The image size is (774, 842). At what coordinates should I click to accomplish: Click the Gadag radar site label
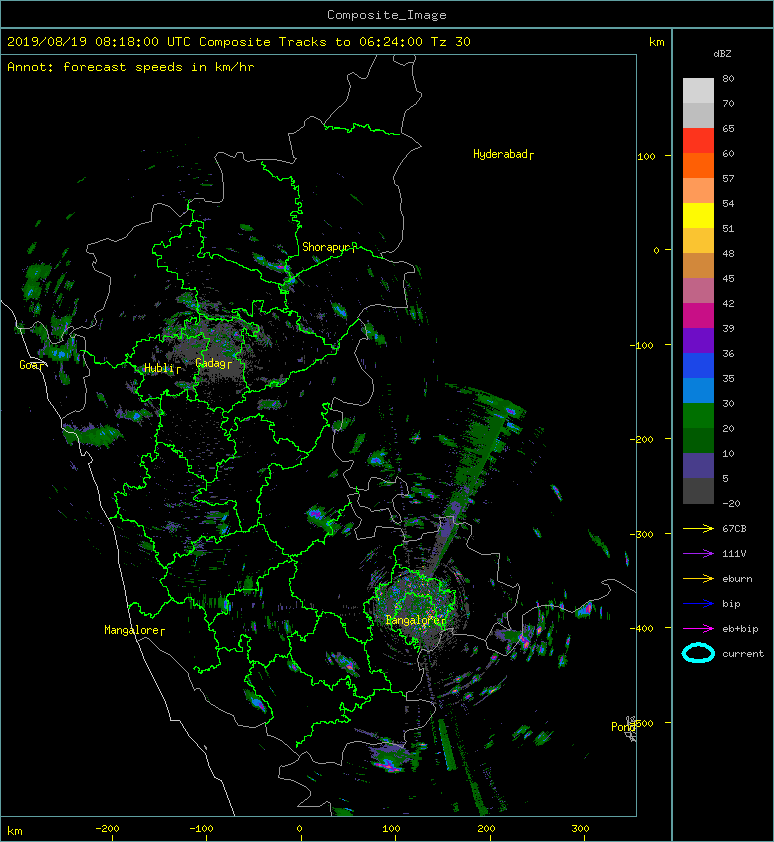click(x=211, y=363)
